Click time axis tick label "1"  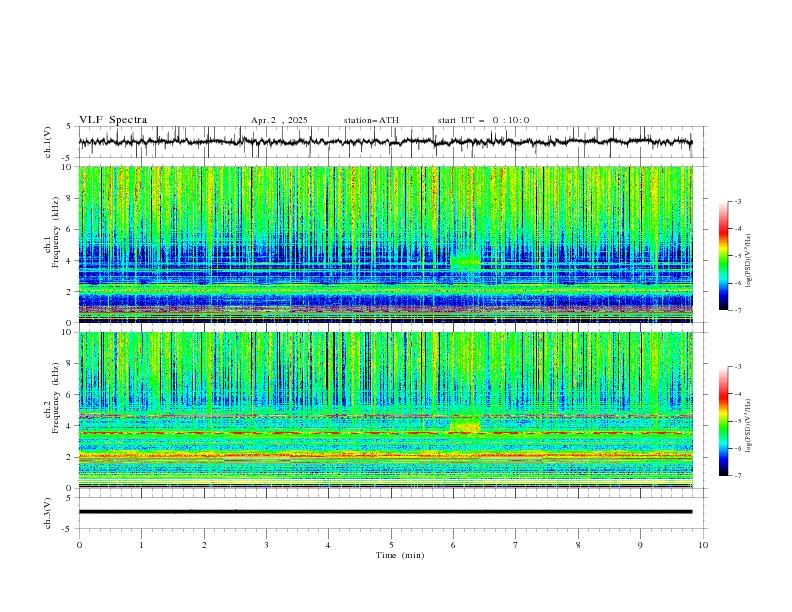click(x=141, y=545)
